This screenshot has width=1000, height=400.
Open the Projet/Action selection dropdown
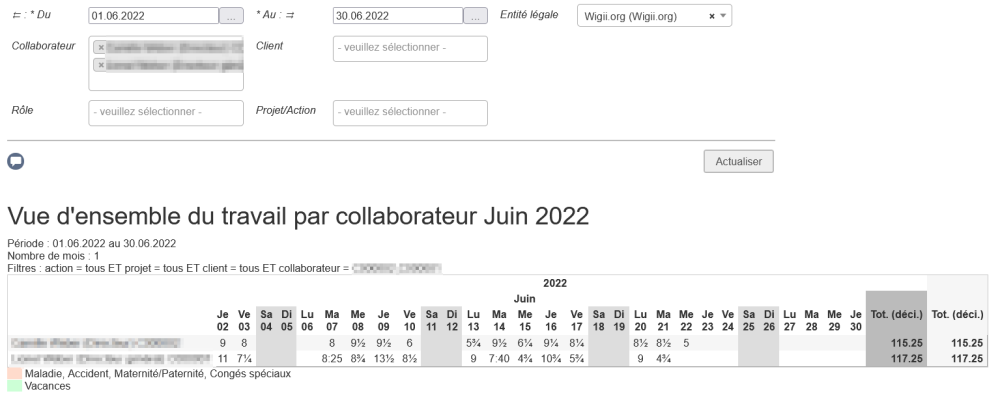(x=410, y=112)
